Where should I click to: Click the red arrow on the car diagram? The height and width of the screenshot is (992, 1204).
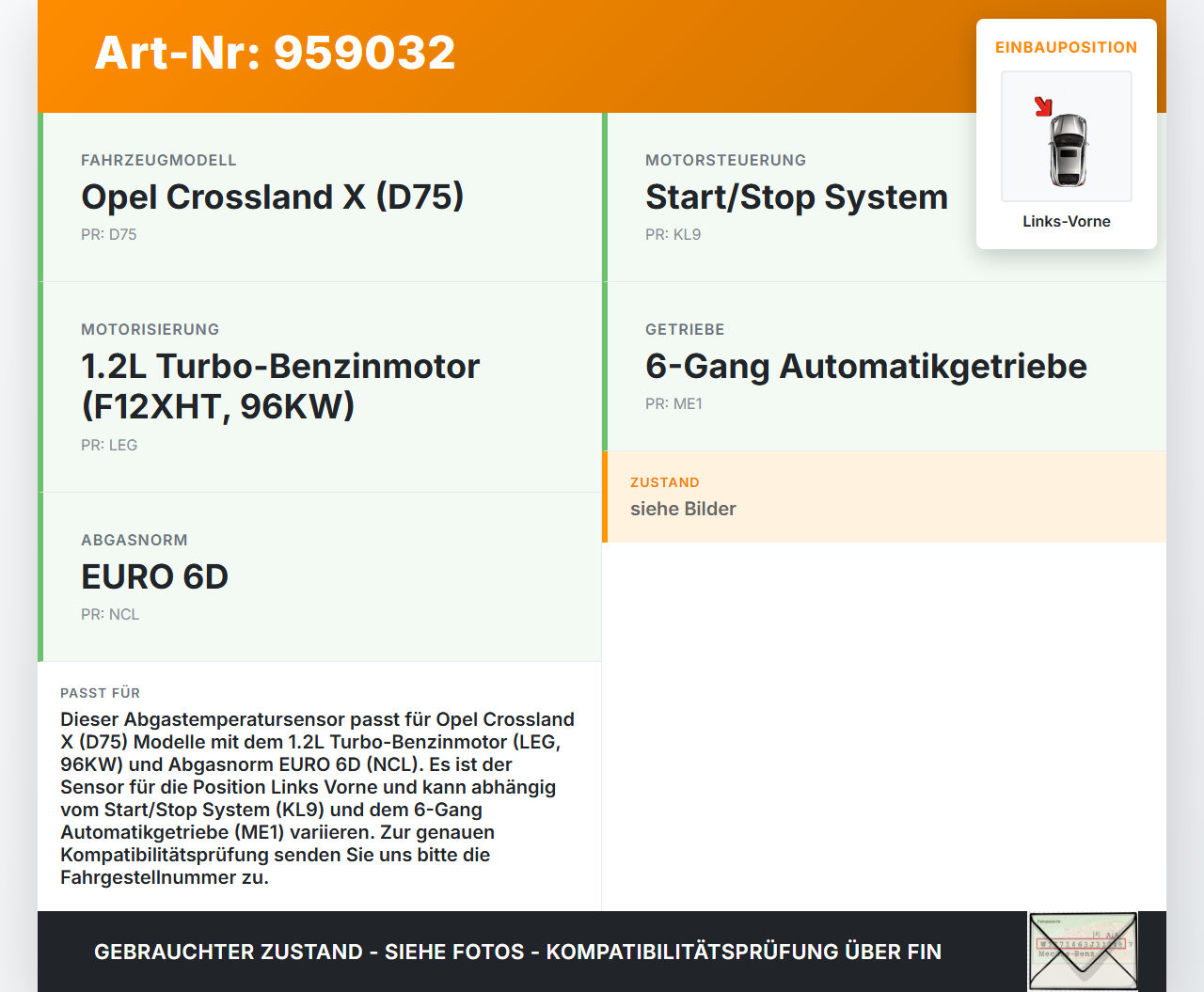(x=1043, y=106)
